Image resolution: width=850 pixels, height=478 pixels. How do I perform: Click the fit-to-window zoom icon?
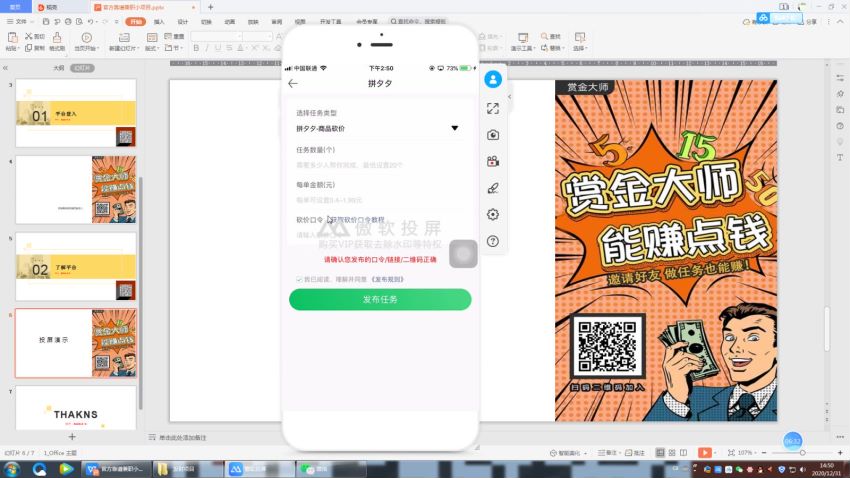click(731, 453)
